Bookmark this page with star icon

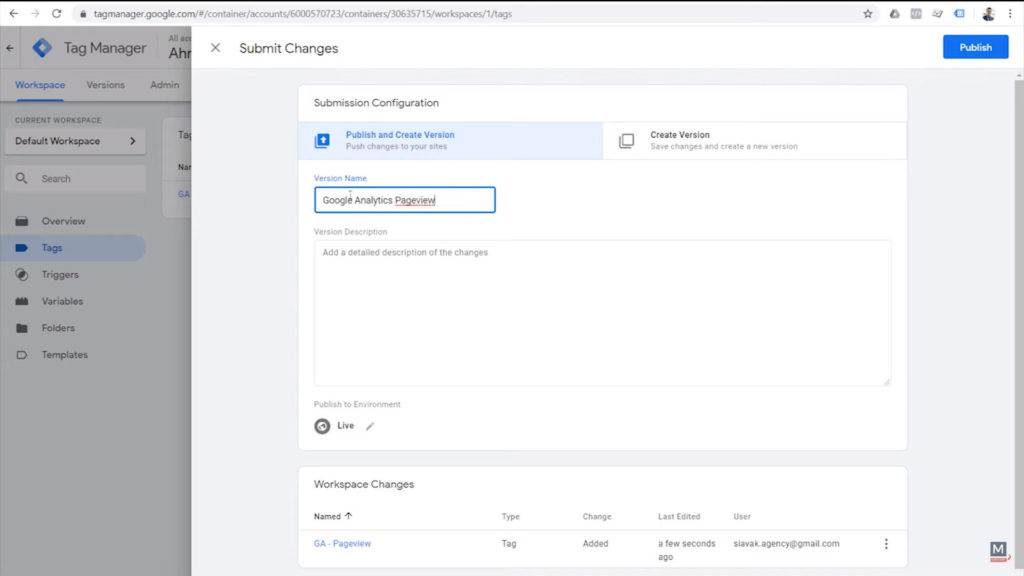pyautogui.click(x=867, y=14)
